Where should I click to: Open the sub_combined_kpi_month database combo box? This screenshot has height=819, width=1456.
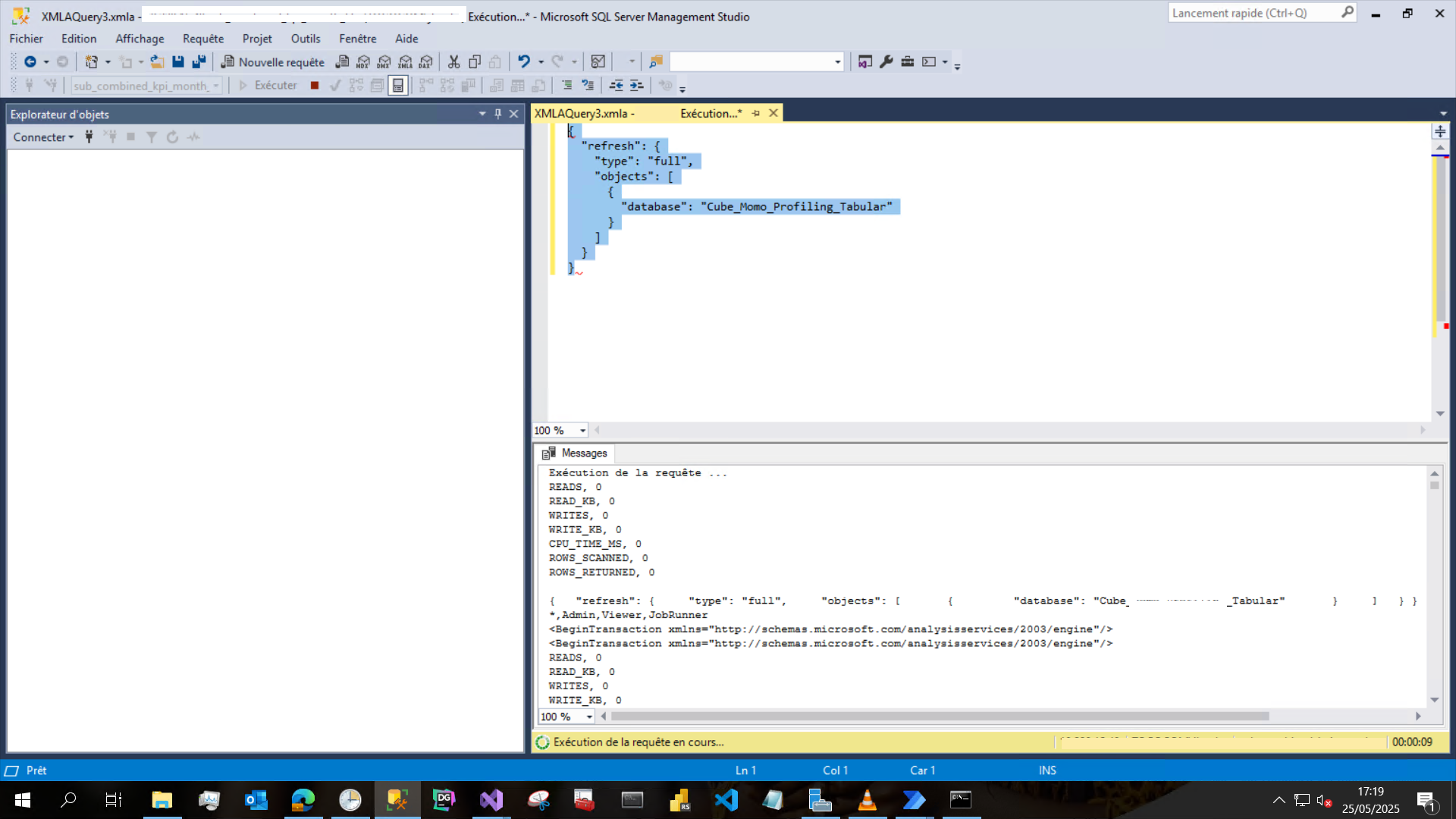146,86
